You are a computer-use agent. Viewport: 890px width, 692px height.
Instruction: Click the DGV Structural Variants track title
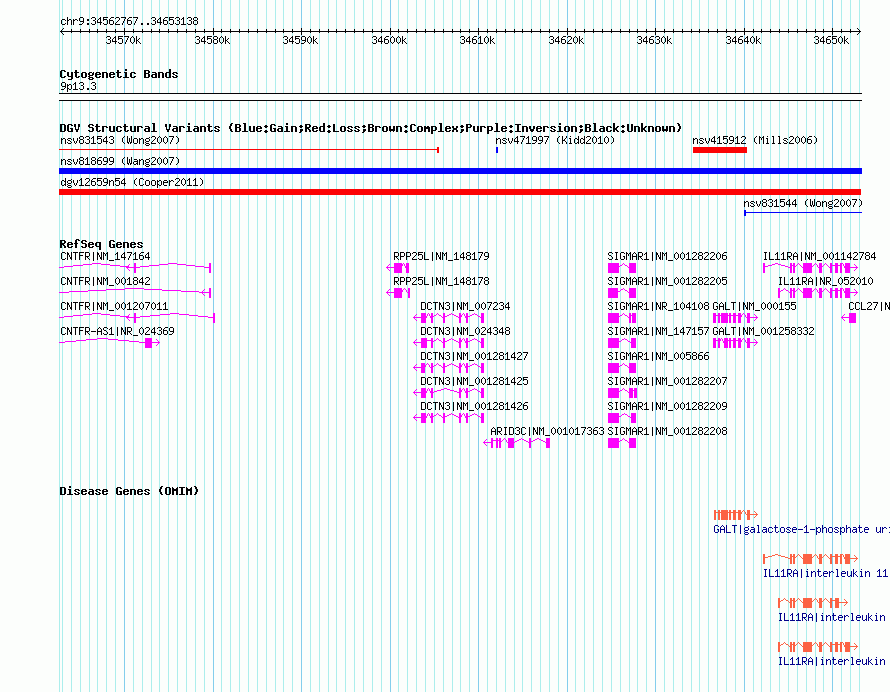(x=371, y=128)
